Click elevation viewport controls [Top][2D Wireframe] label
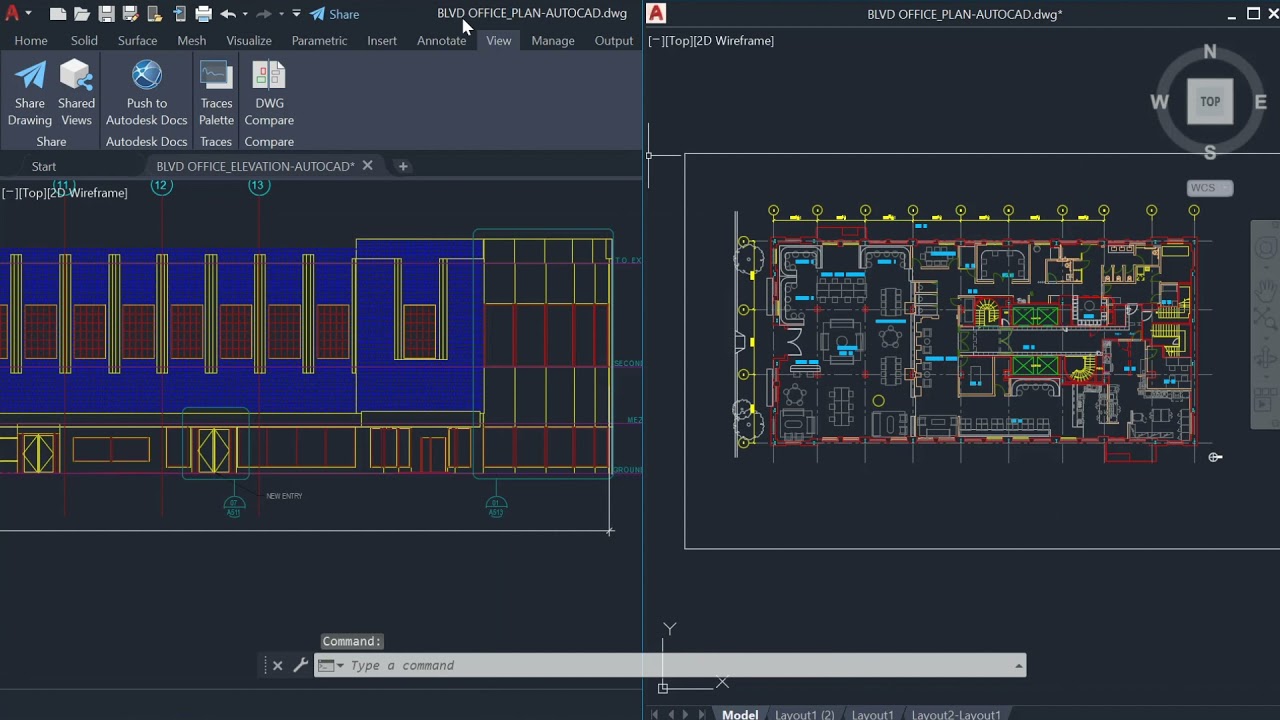 tap(65, 193)
